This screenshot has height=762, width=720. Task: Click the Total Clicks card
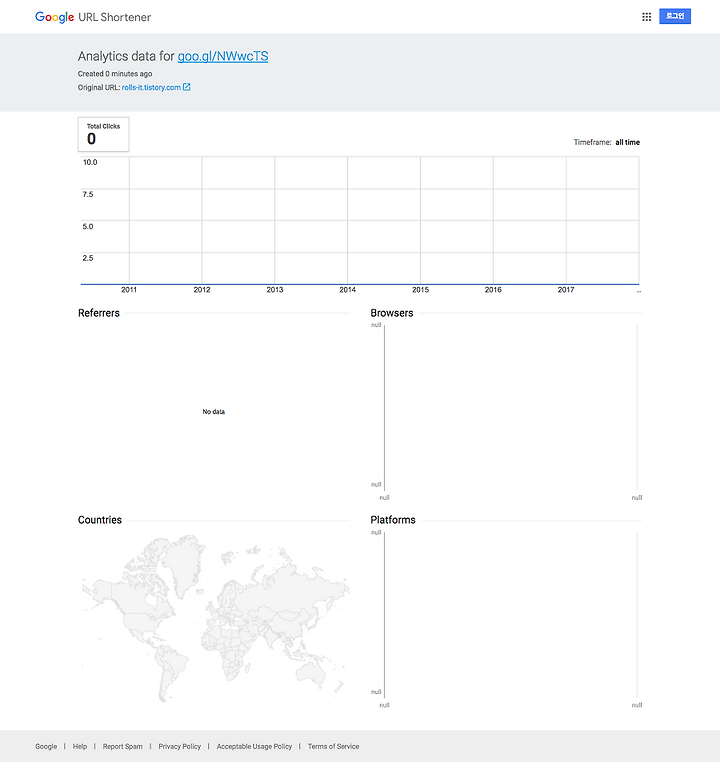pyautogui.click(x=103, y=134)
